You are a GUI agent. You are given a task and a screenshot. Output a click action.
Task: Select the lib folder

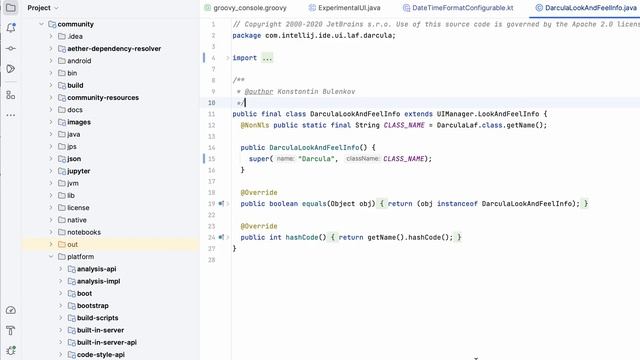coord(71,196)
